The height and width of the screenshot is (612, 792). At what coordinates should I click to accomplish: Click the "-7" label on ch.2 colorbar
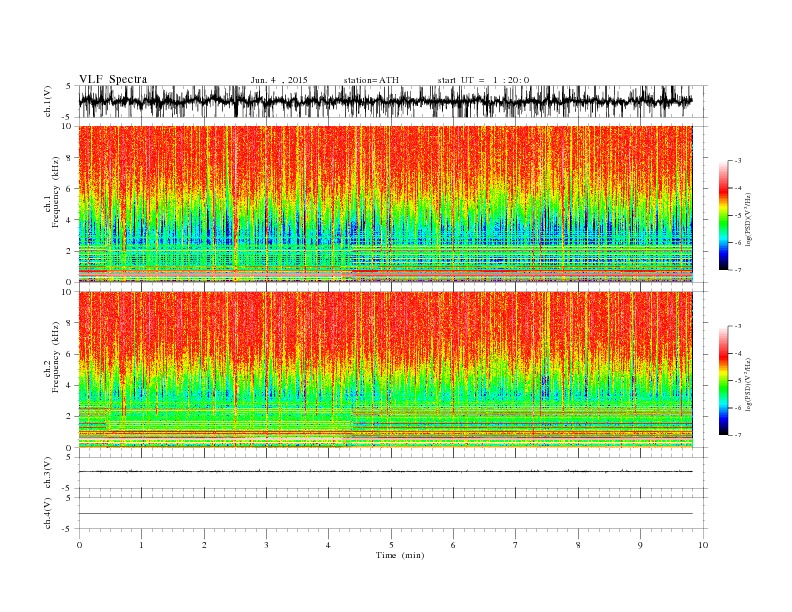click(x=738, y=435)
